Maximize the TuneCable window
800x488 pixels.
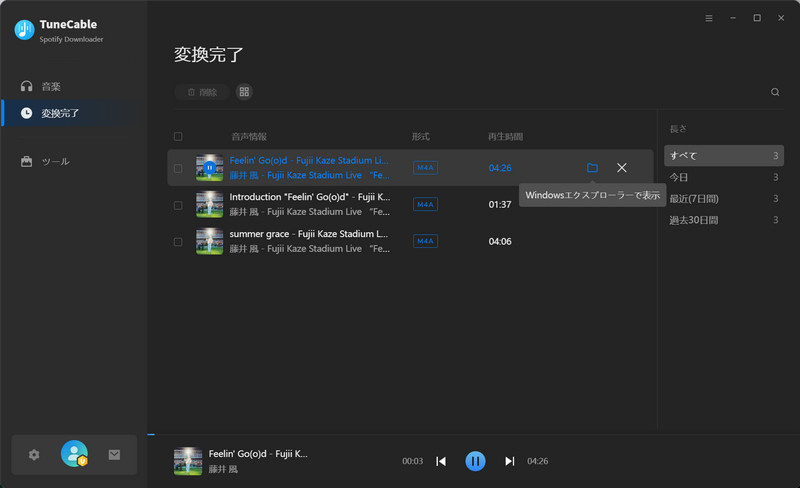757,18
